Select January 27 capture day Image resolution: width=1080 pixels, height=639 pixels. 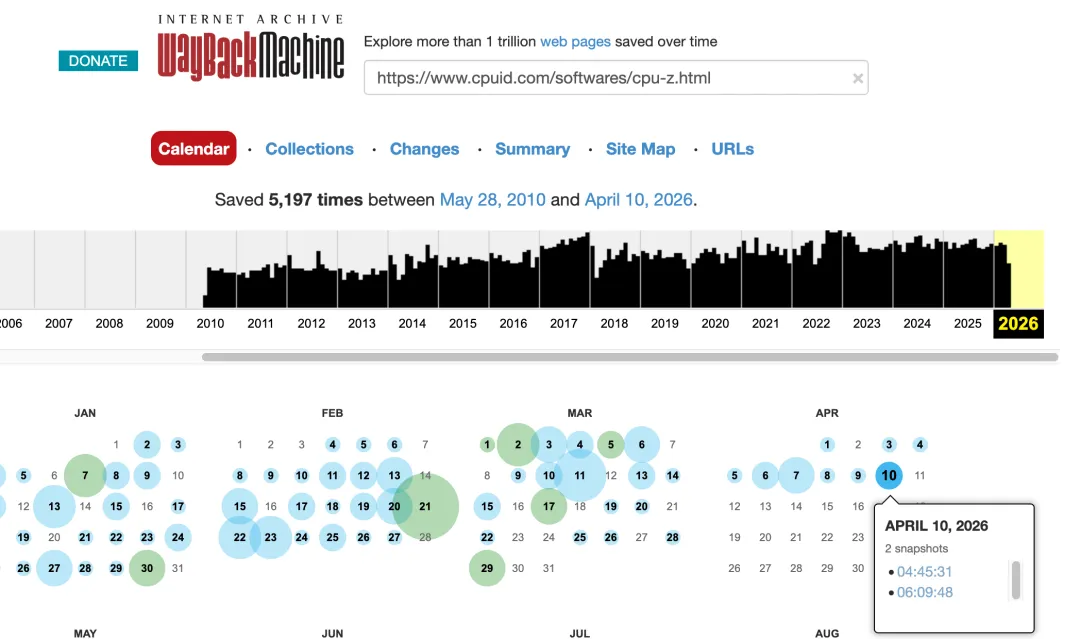click(54, 568)
